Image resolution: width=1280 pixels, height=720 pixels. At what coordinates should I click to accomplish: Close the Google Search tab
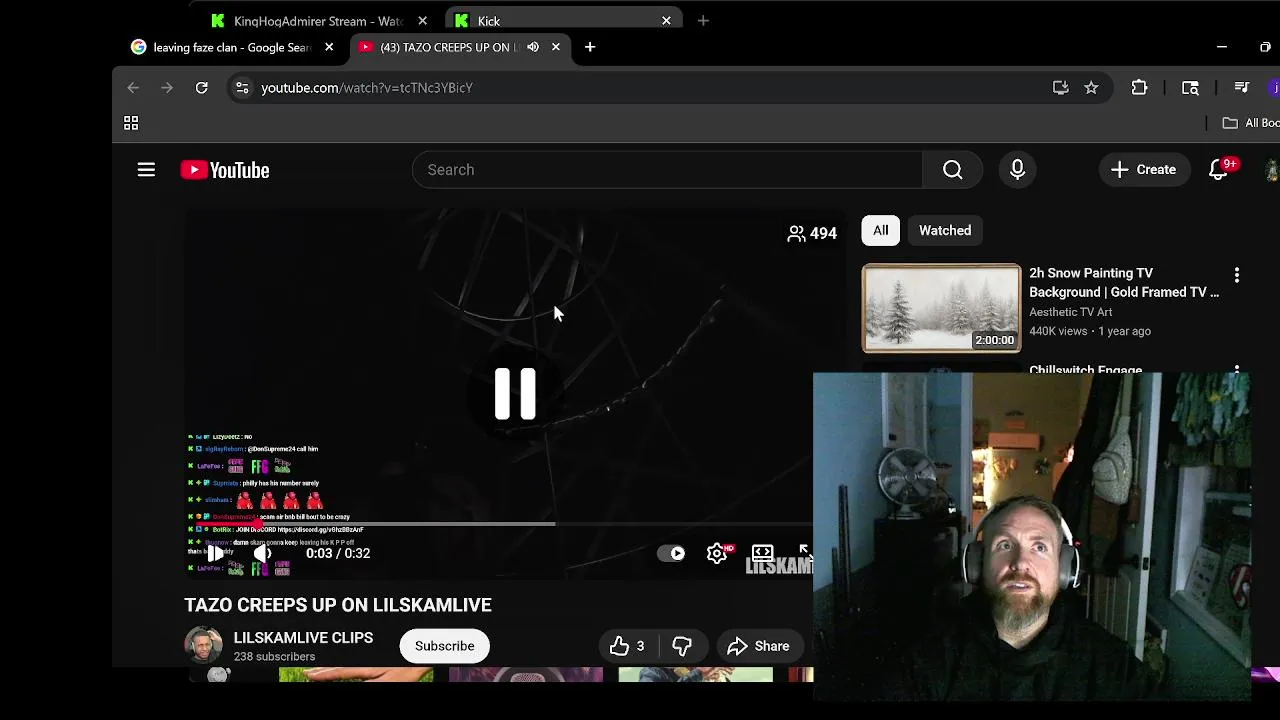pyautogui.click(x=329, y=47)
